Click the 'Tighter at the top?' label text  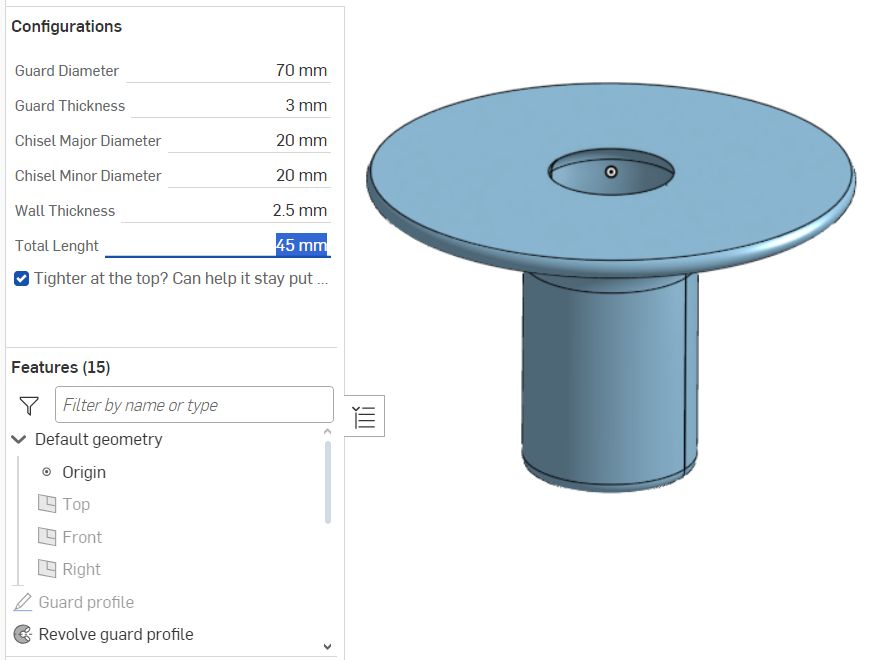pyautogui.click(x=180, y=278)
